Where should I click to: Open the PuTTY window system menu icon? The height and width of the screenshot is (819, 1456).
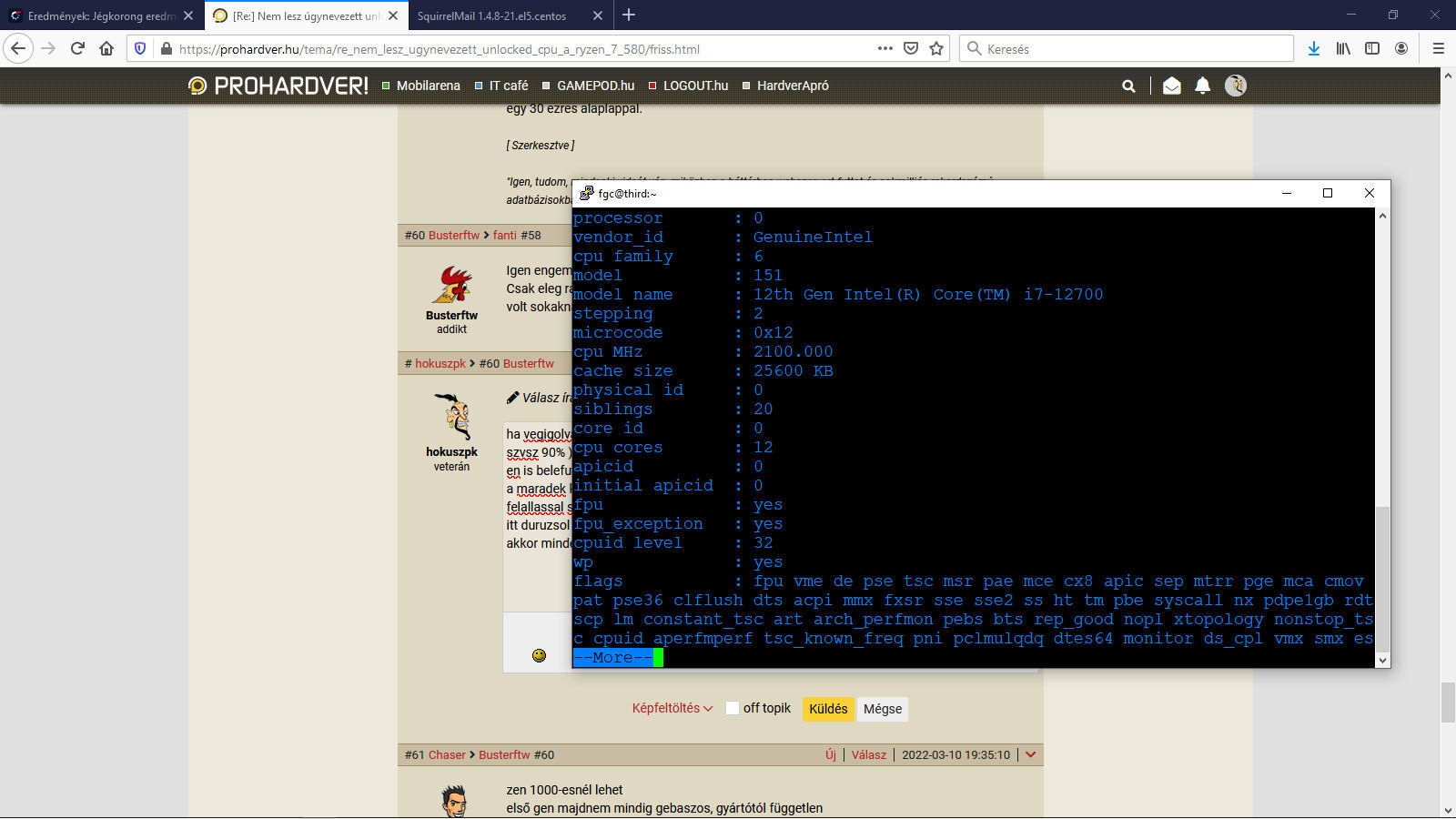click(x=586, y=193)
